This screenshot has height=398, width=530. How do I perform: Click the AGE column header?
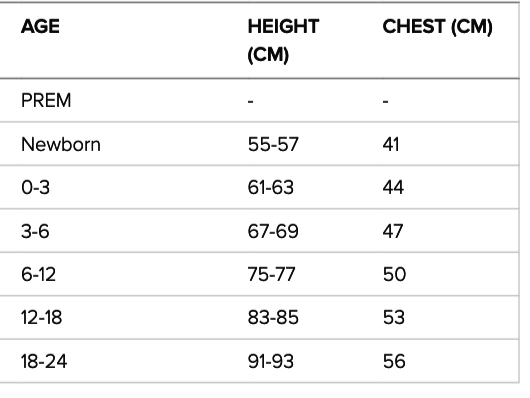[x=40, y=26]
